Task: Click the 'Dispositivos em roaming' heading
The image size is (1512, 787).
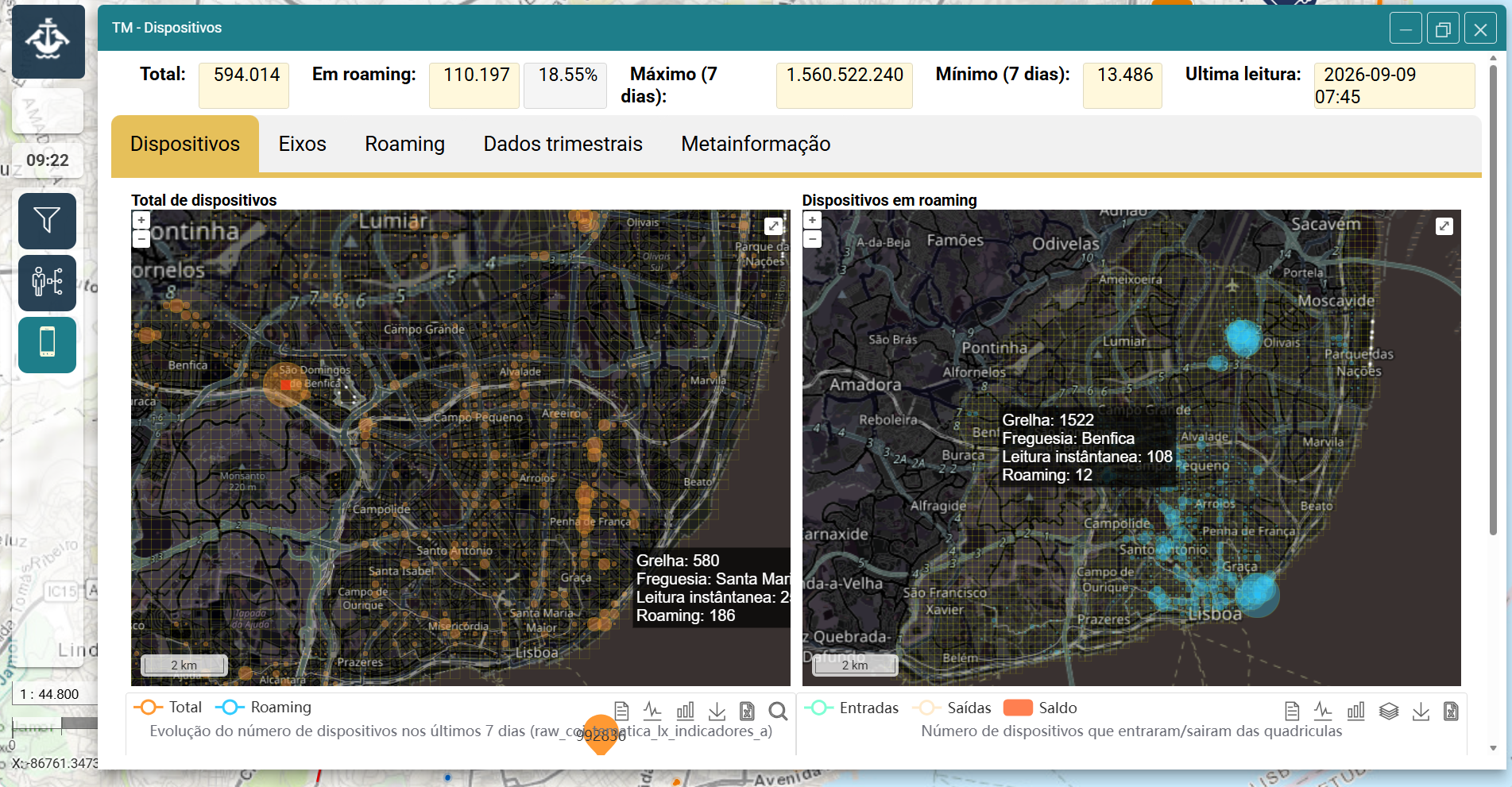Action: coord(890,200)
